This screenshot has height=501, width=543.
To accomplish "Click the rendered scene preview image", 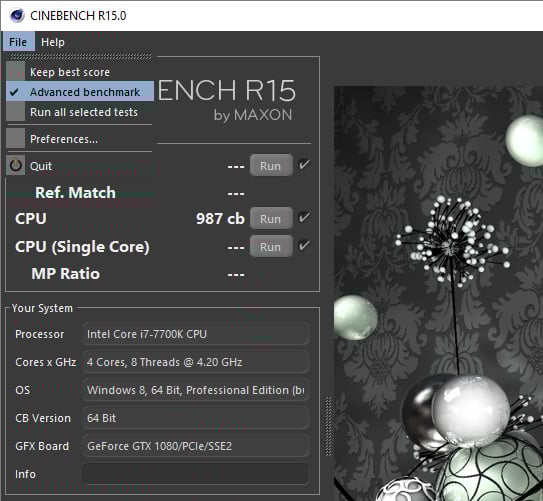I will coord(438,294).
